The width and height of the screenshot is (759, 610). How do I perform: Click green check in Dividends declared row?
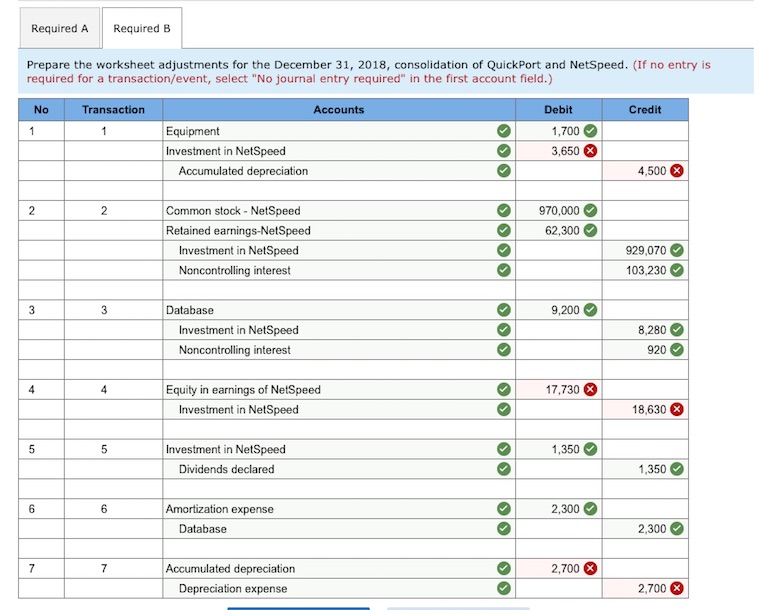coord(504,469)
